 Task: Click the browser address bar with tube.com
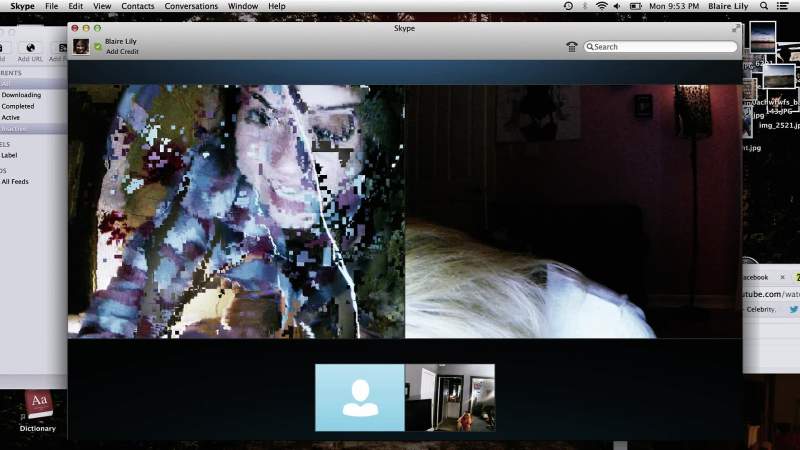point(770,294)
